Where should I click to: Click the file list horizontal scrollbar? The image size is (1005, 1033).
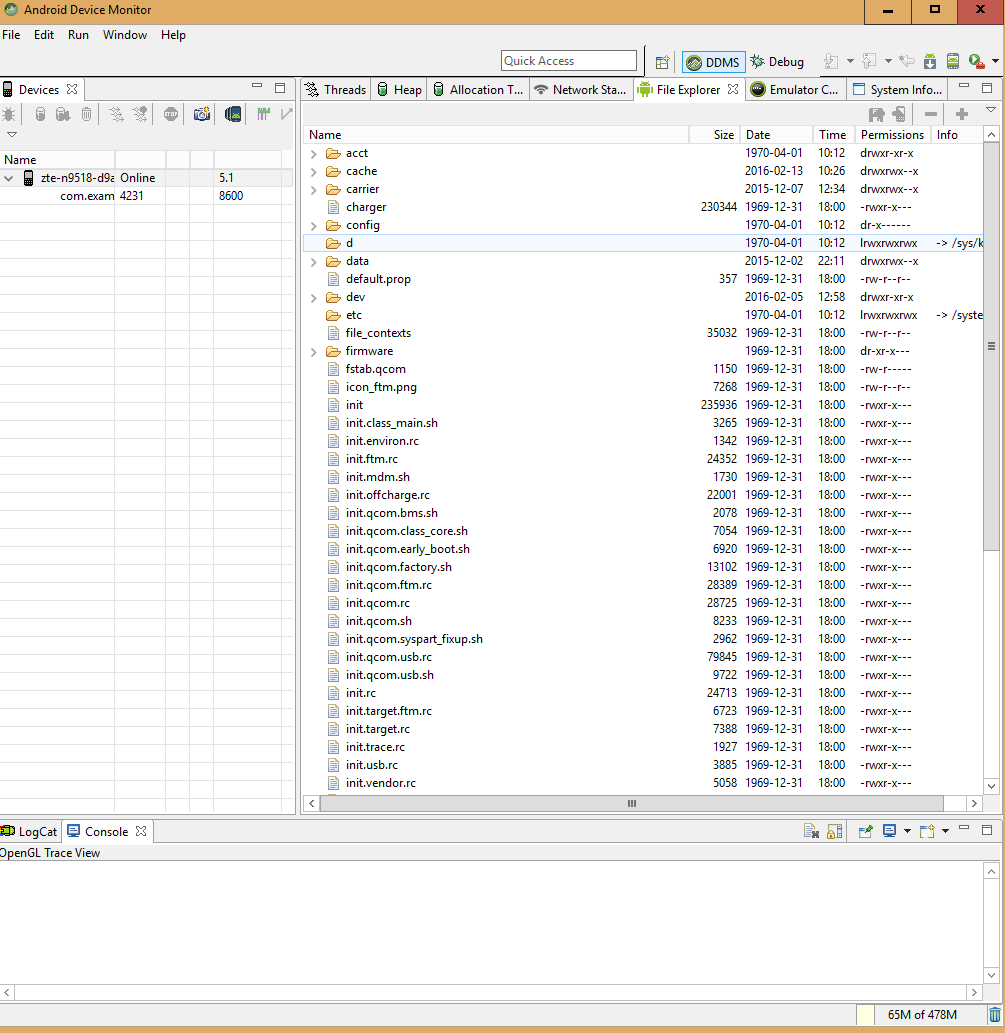(x=632, y=803)
